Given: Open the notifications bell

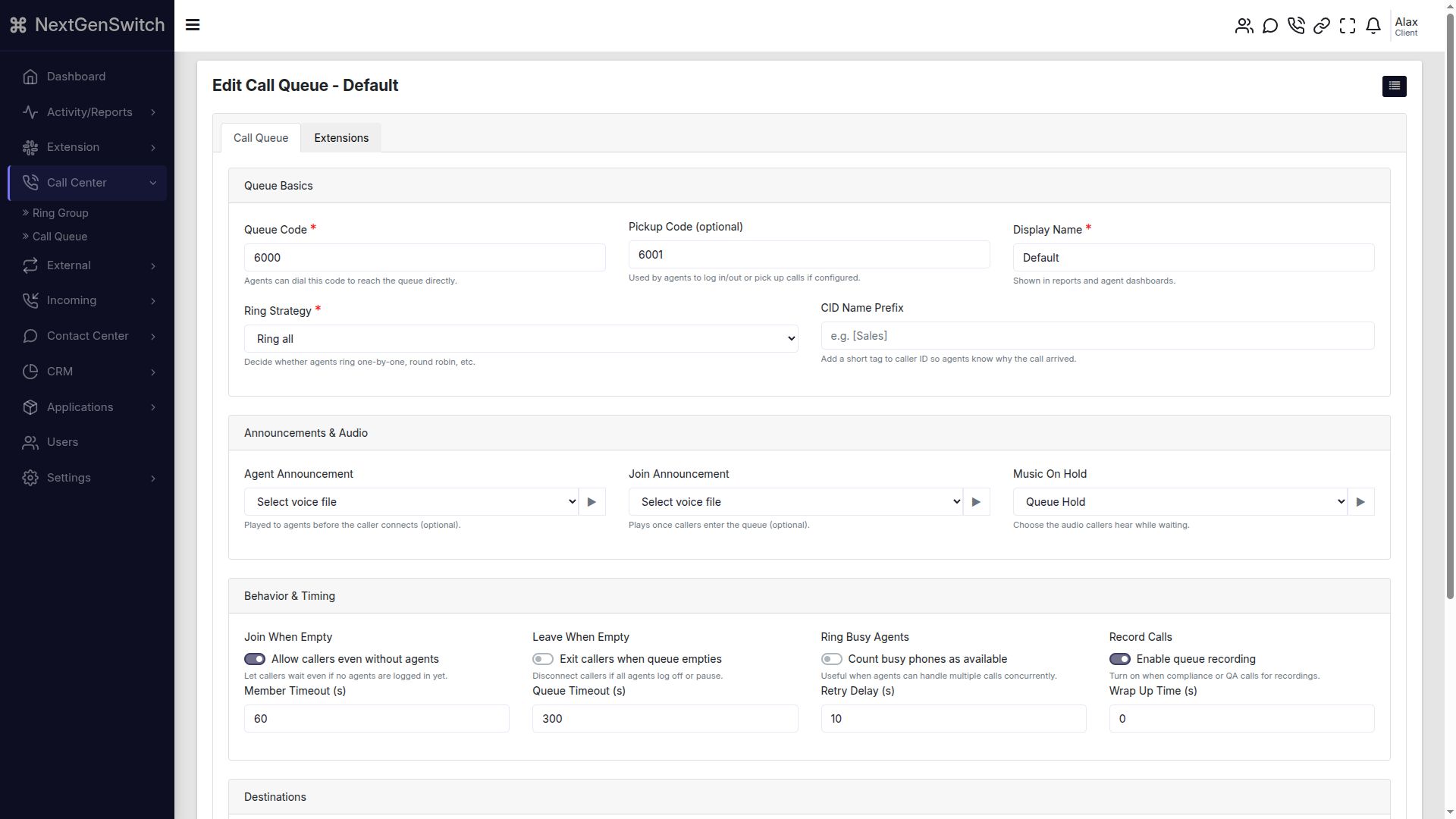Looking at the screenshot, I should click(x=1373, y=26).
